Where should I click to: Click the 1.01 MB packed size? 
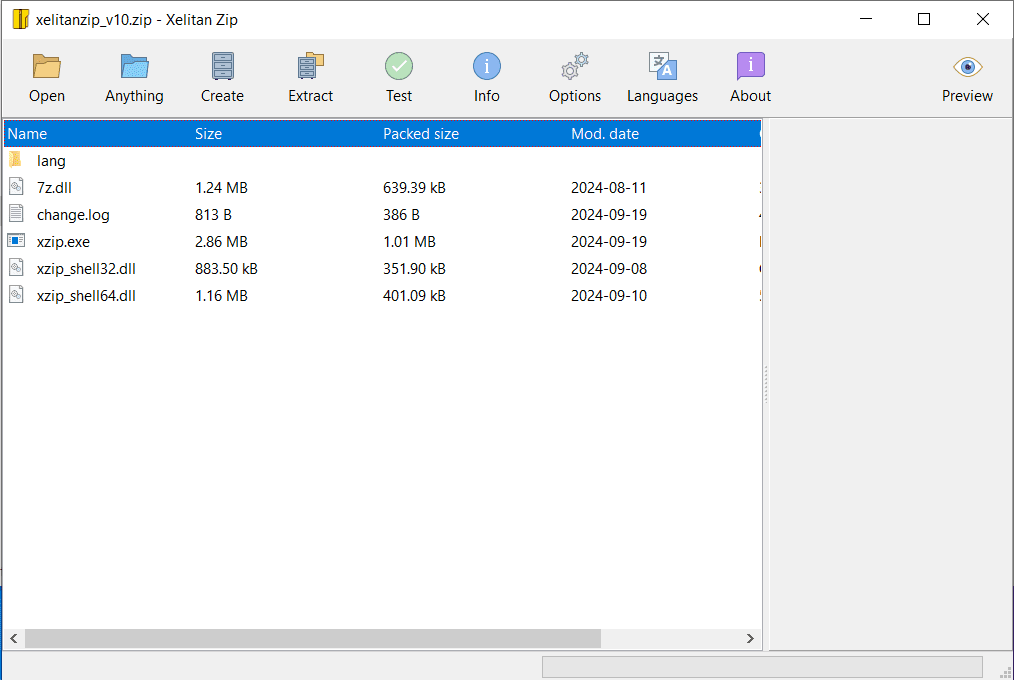pyautogui.click(x=409, y=242)
